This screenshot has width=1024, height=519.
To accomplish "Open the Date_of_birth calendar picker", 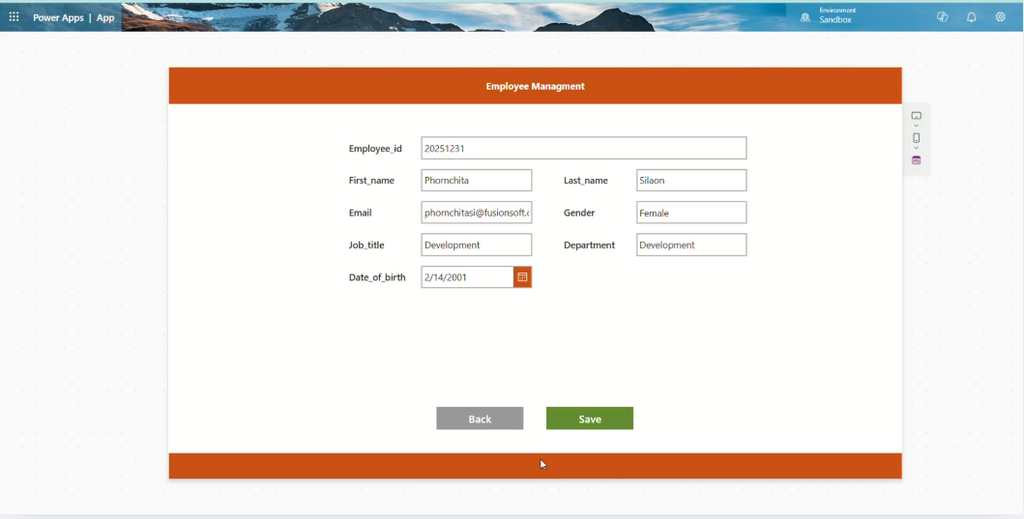I will 522,277.
